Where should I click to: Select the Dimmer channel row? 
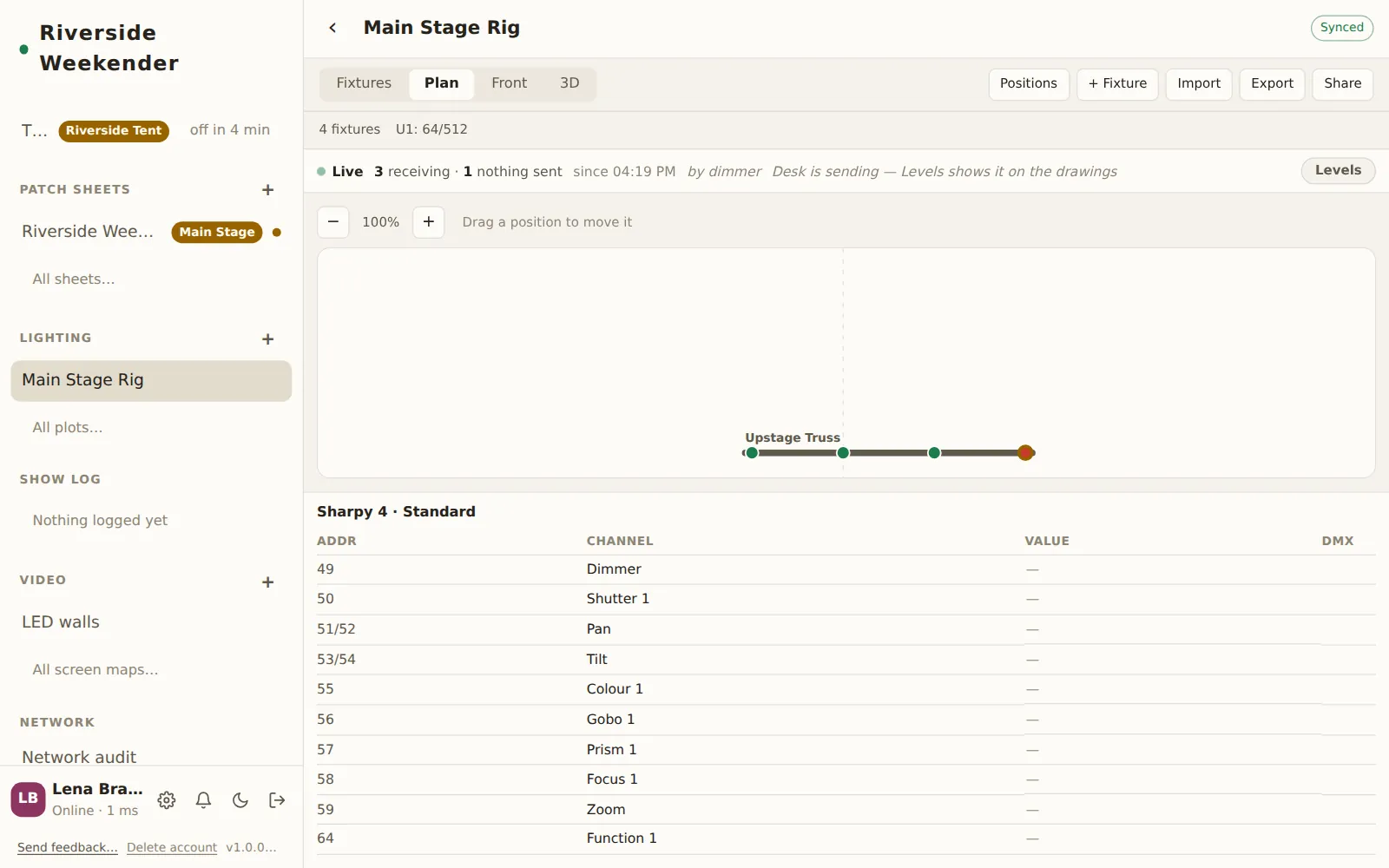(x=846, y=569)
